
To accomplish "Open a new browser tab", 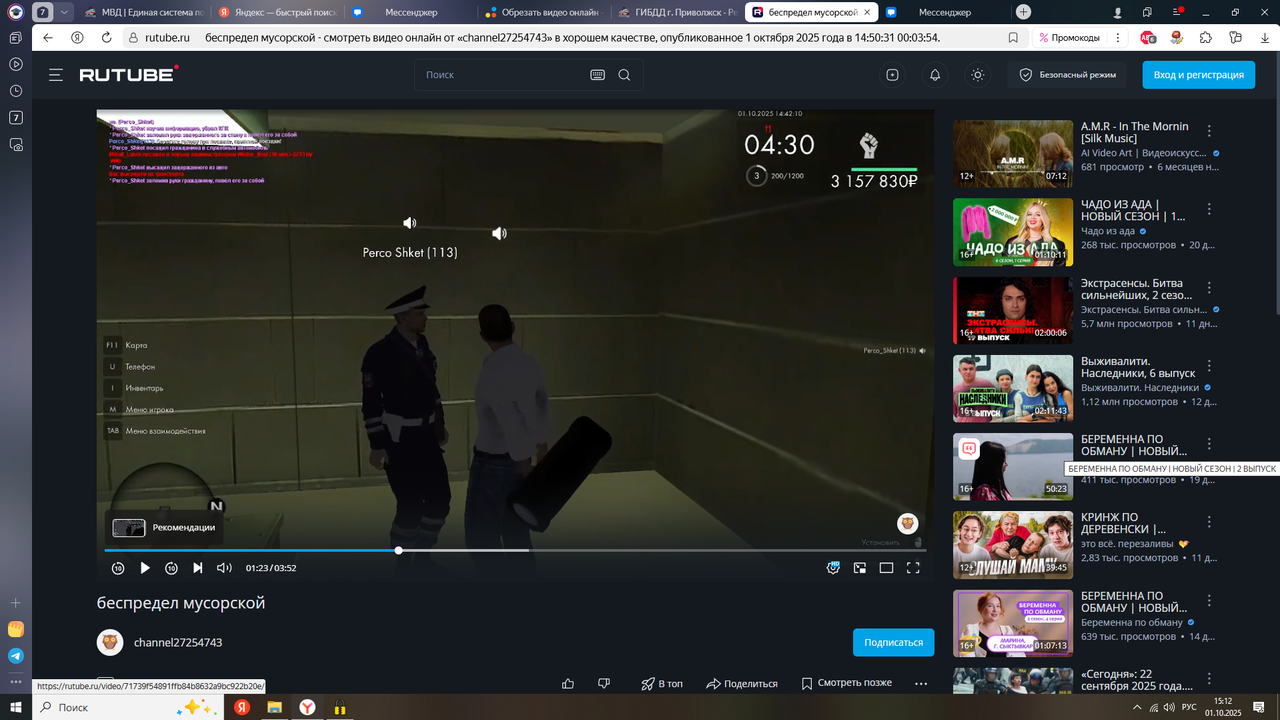I will pyautogui.click(x=1023, y=12).
